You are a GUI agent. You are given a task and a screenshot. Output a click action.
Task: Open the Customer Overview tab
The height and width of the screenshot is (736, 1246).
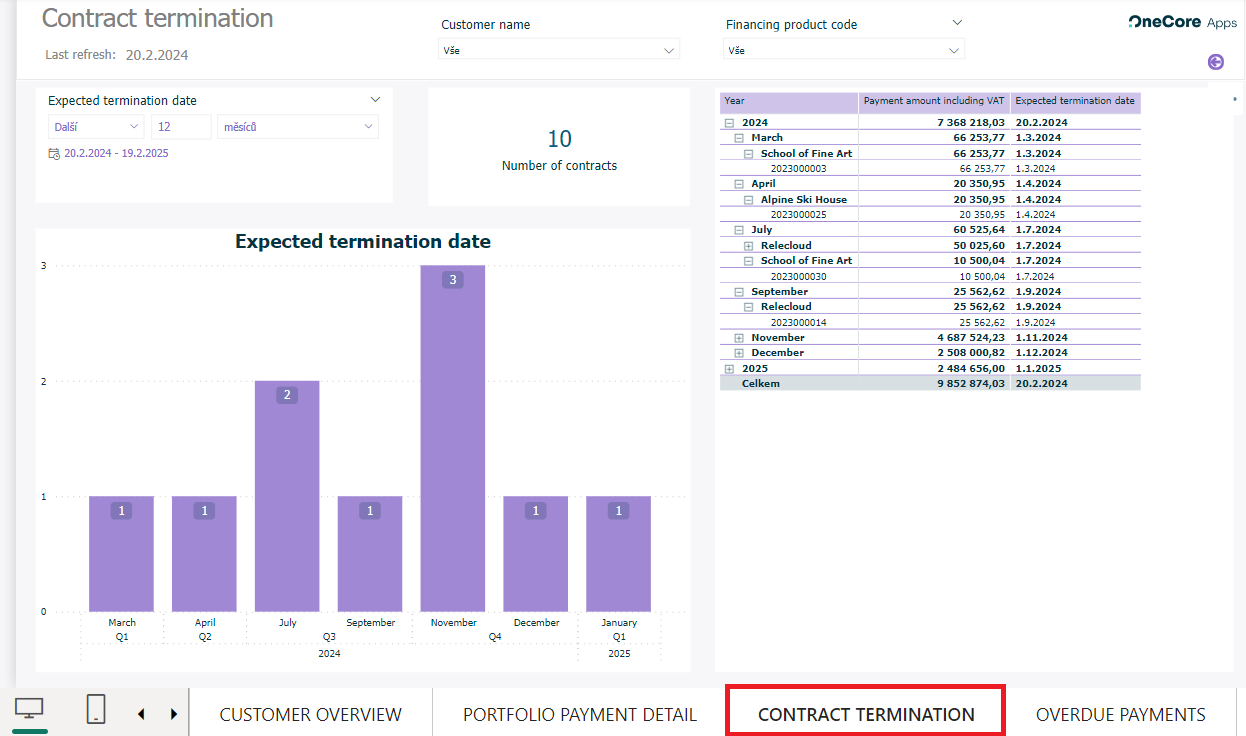pos(310,715)
